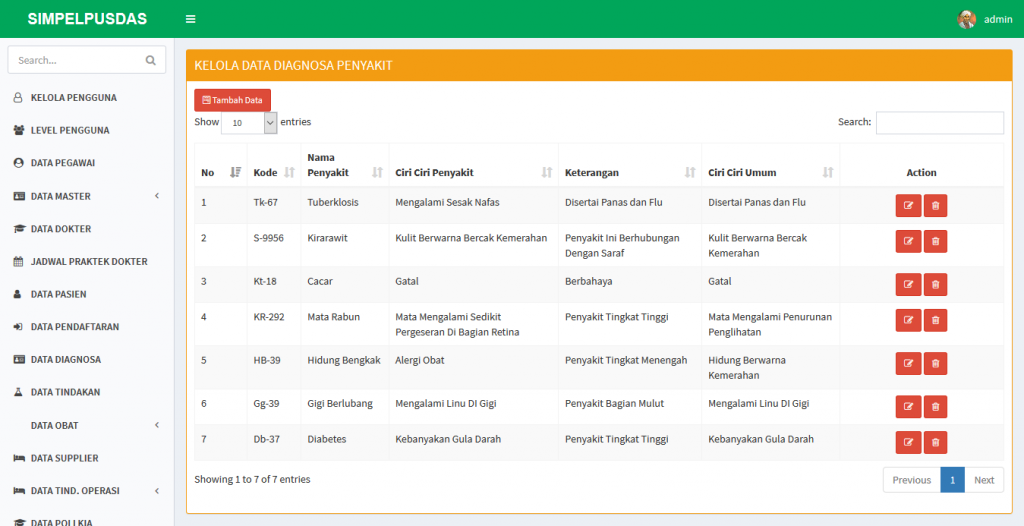This screenshot has width=1024, height=526.
Task: Click the Tambah Data button
Action: point(232,100)
